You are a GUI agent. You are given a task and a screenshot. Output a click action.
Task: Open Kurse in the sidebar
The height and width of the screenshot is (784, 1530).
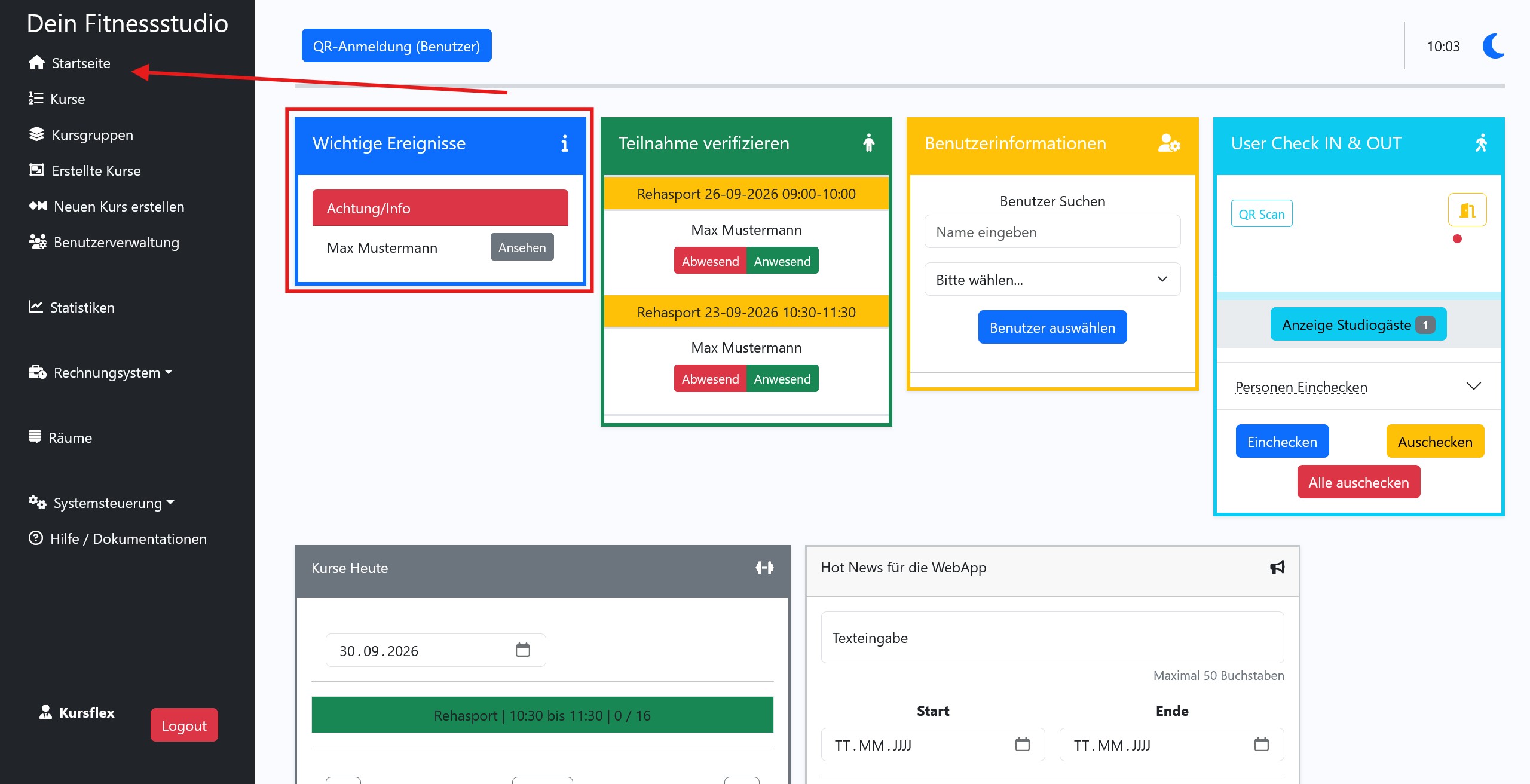57,99
